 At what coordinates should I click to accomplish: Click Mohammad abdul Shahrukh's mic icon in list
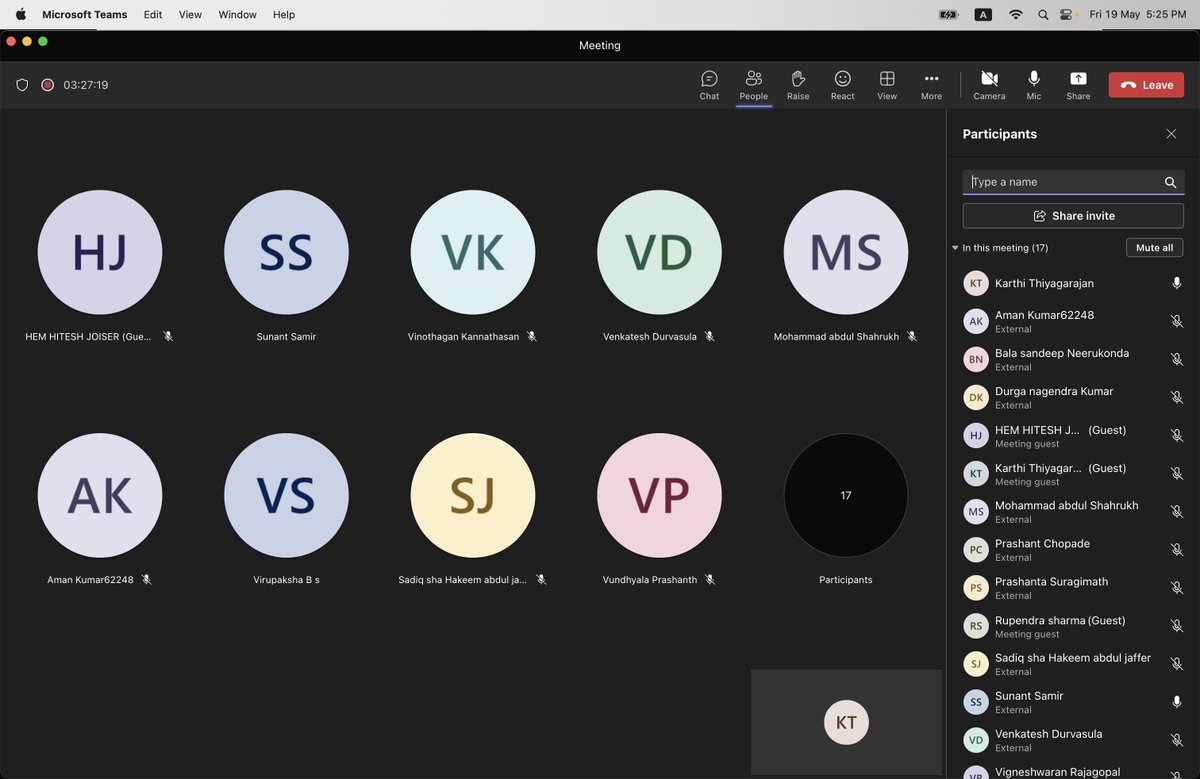click(1177, 512)
